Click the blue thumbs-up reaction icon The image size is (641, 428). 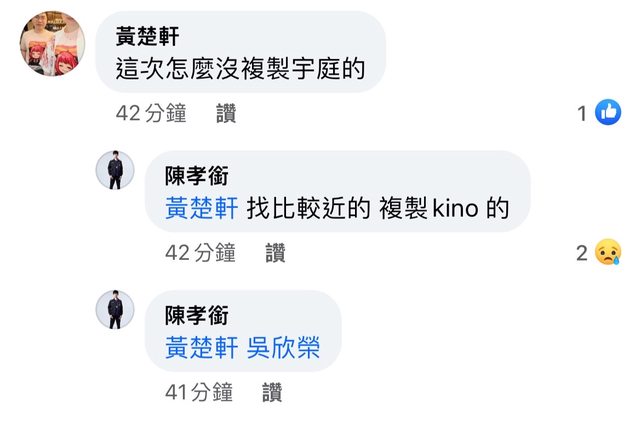[608, 112]
